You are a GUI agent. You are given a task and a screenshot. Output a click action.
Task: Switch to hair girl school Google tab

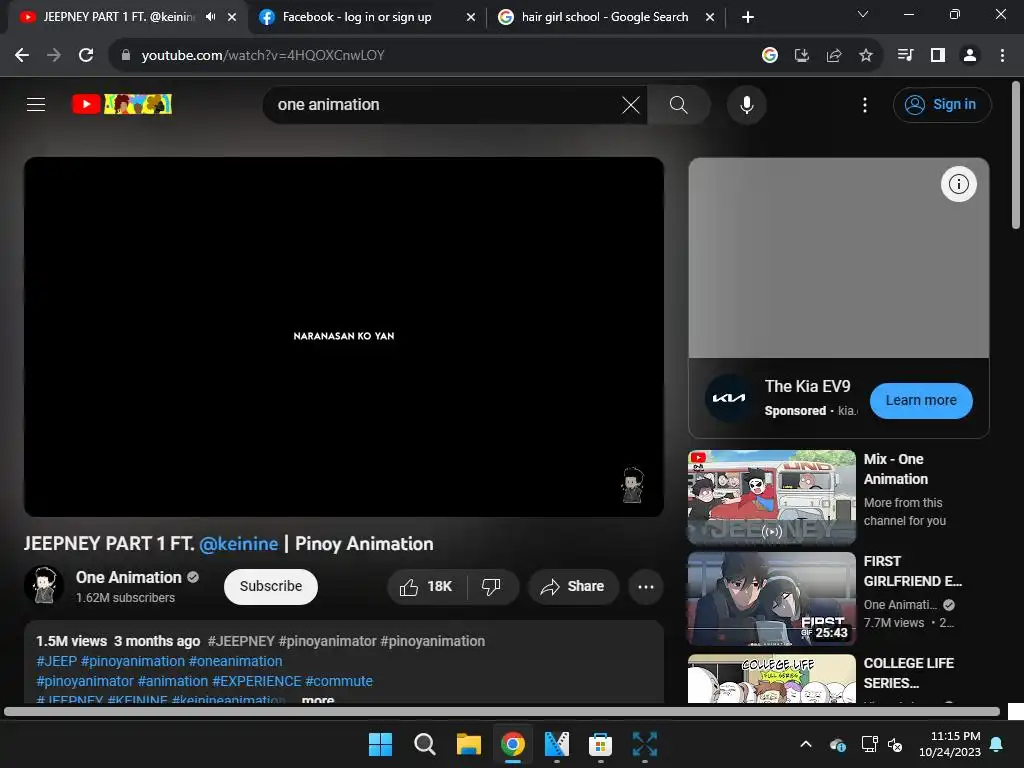click(605, 17)
